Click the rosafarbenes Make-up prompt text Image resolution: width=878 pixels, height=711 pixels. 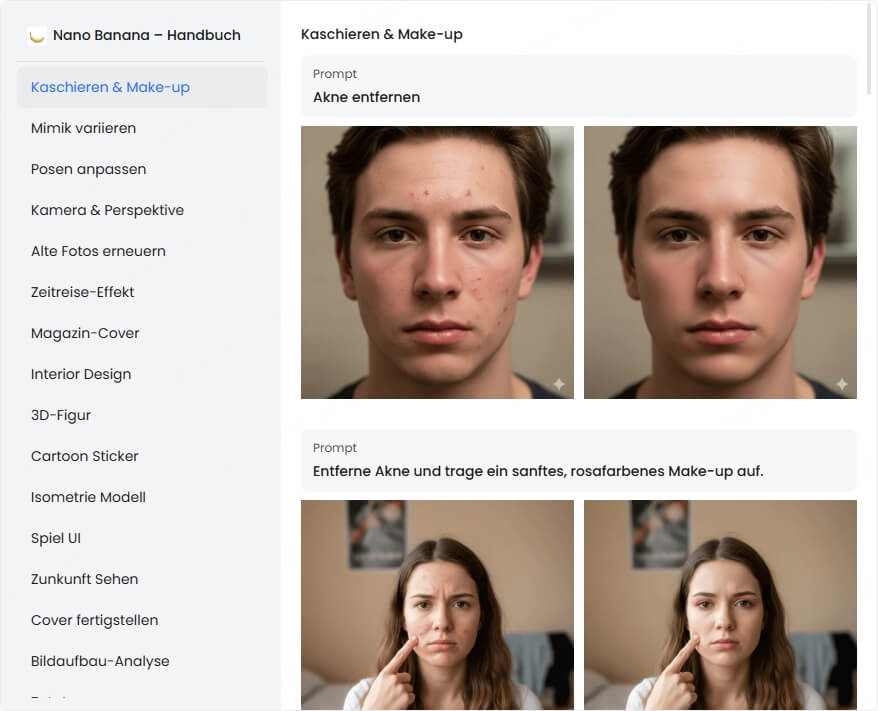pos(538,471)
